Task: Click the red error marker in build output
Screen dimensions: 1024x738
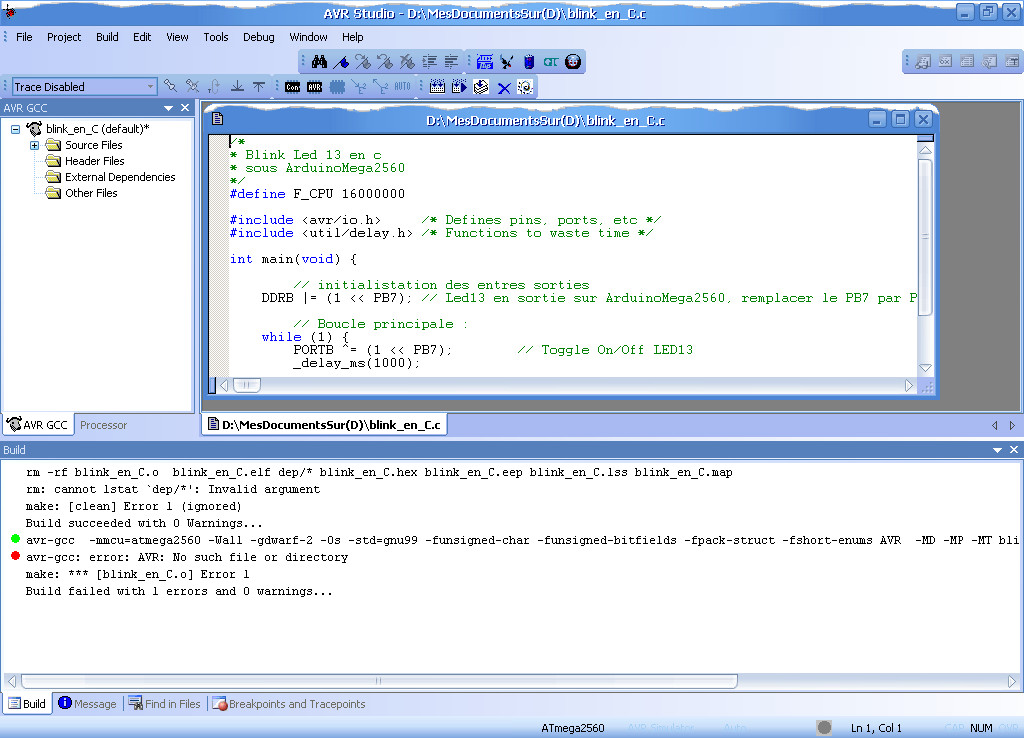Action: [15, 557]
